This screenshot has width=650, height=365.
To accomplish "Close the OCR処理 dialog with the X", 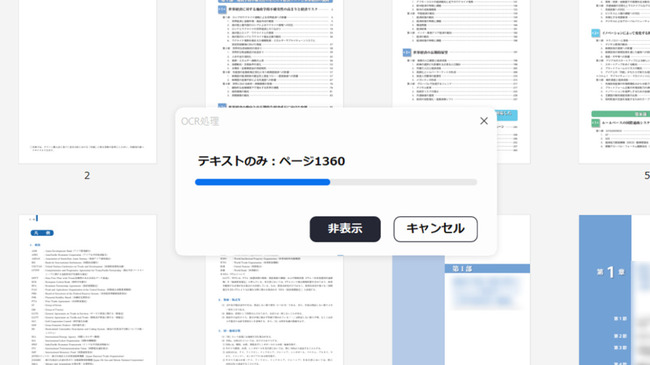I will (484, 121).
